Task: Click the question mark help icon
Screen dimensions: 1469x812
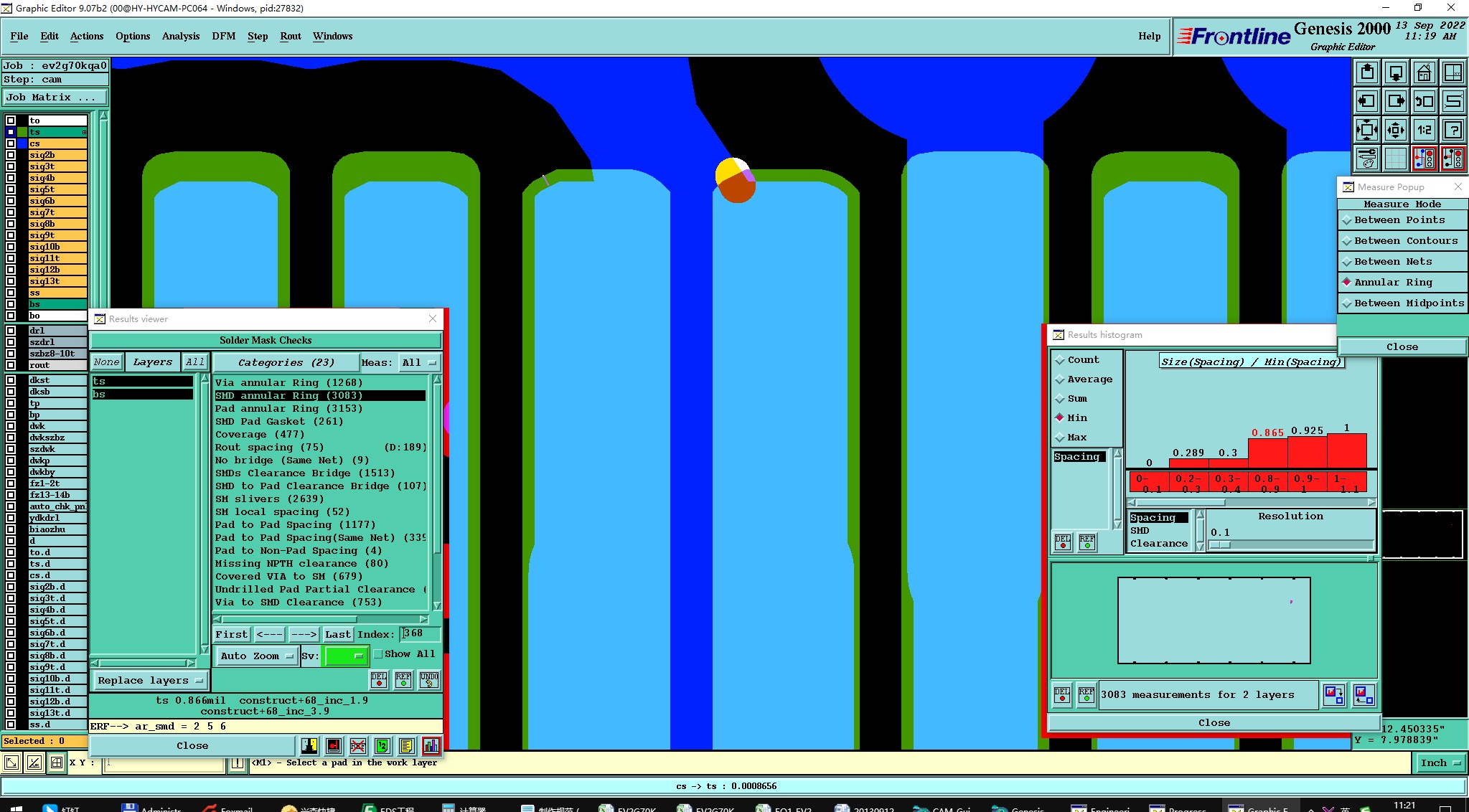Action: (1452, 130)
